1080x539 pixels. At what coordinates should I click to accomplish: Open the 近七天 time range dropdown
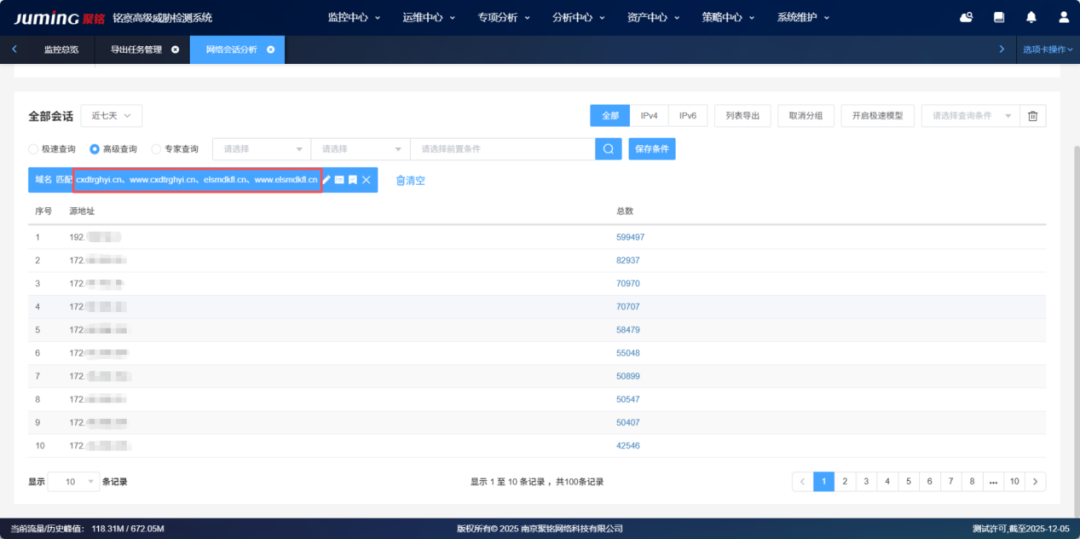[x=111, y=116]
